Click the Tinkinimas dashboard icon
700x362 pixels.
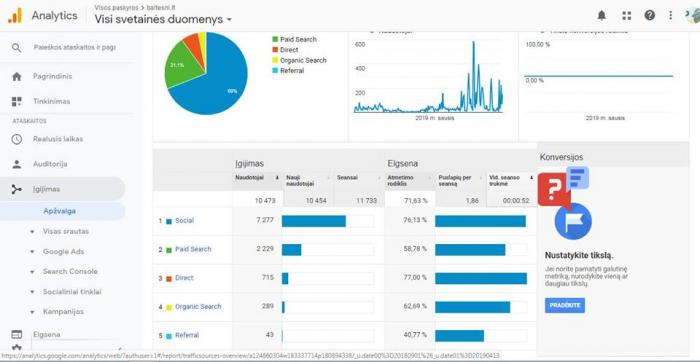(x=17, y=101)
